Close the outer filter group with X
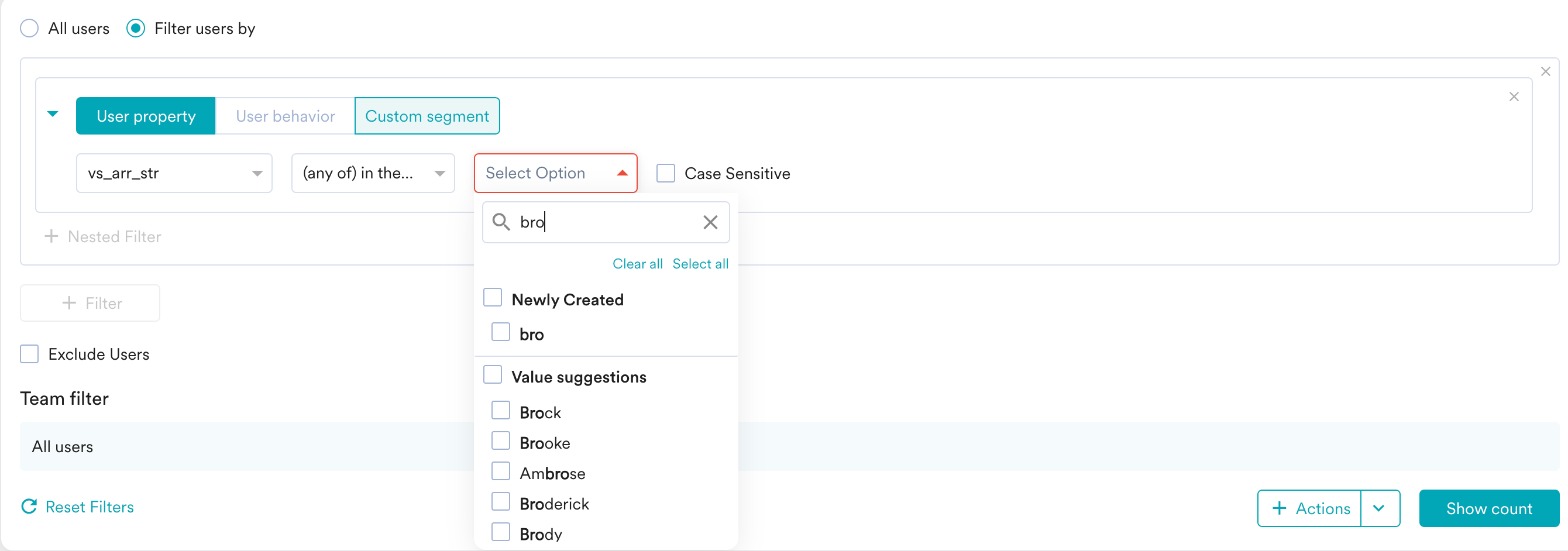 tap(1545, 72)
